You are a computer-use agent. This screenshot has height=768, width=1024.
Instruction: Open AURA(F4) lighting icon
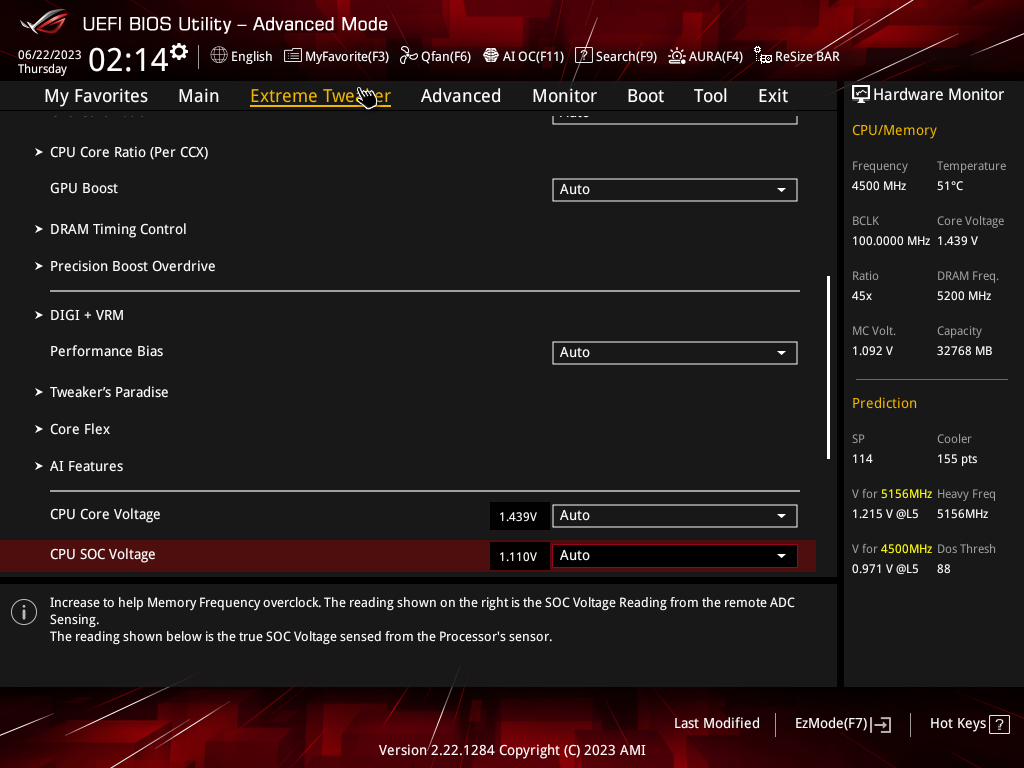677,56
